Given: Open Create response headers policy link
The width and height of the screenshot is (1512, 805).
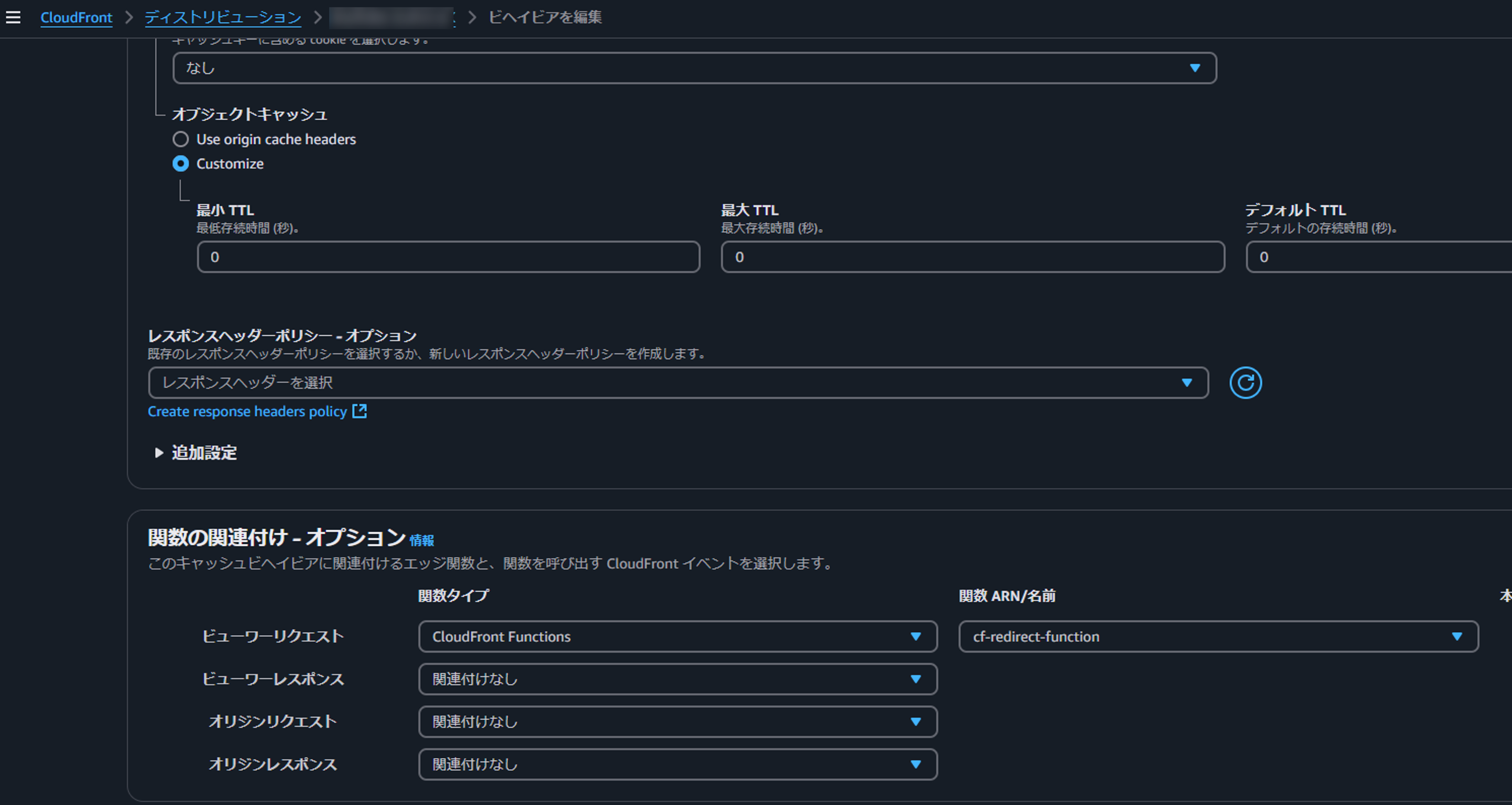Looking at the screenshot, I should [247, 411].
